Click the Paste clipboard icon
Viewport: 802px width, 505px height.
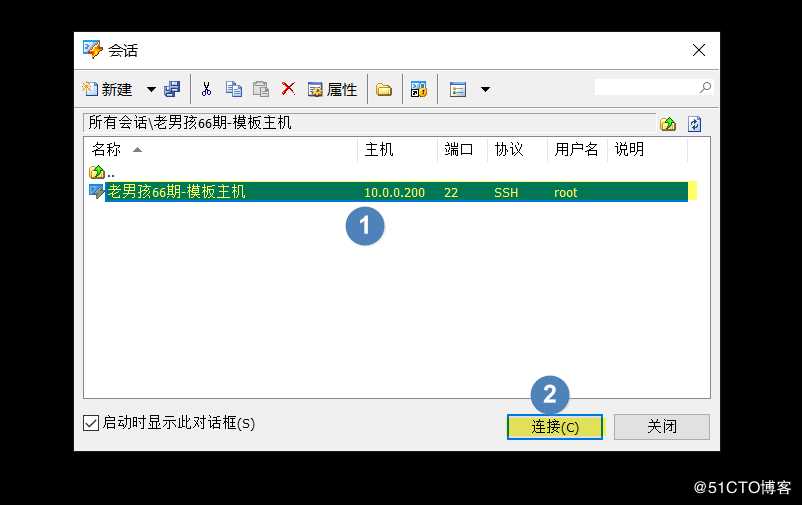[x=261, y=90]
